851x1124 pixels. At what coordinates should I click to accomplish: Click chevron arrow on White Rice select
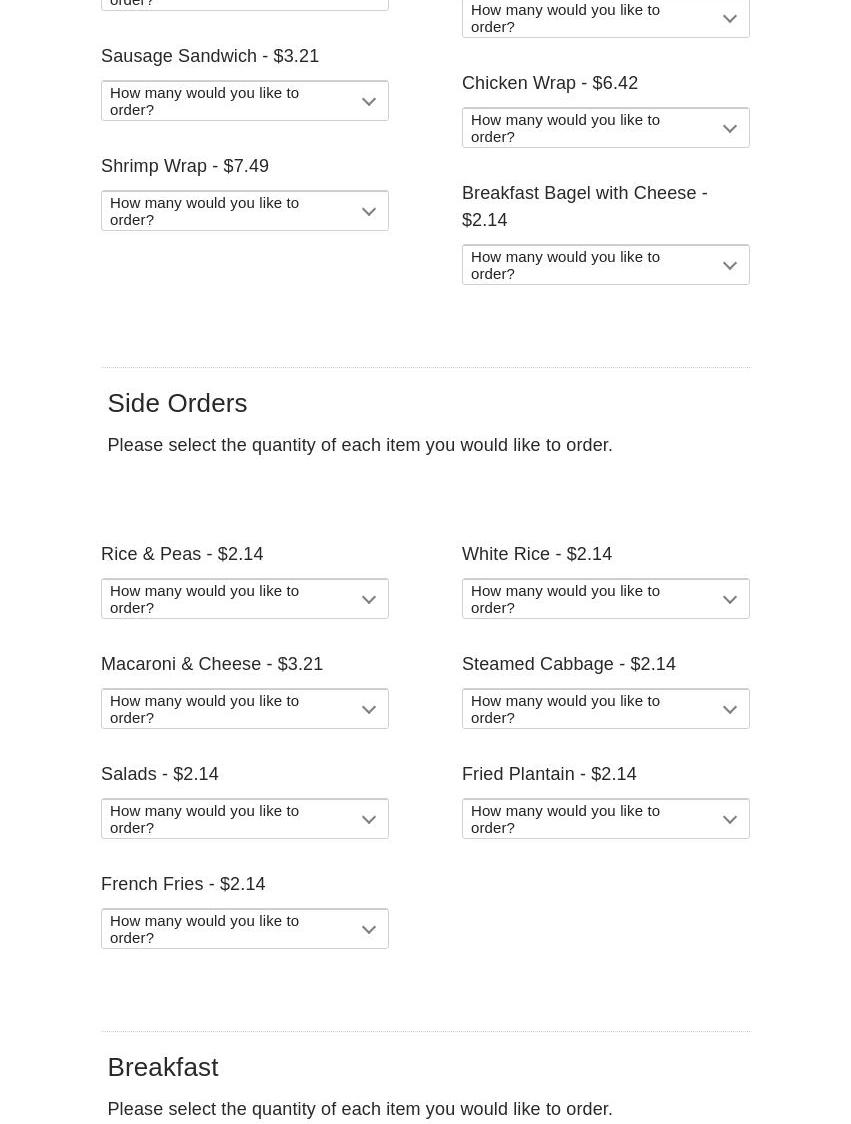click(730, 600)
